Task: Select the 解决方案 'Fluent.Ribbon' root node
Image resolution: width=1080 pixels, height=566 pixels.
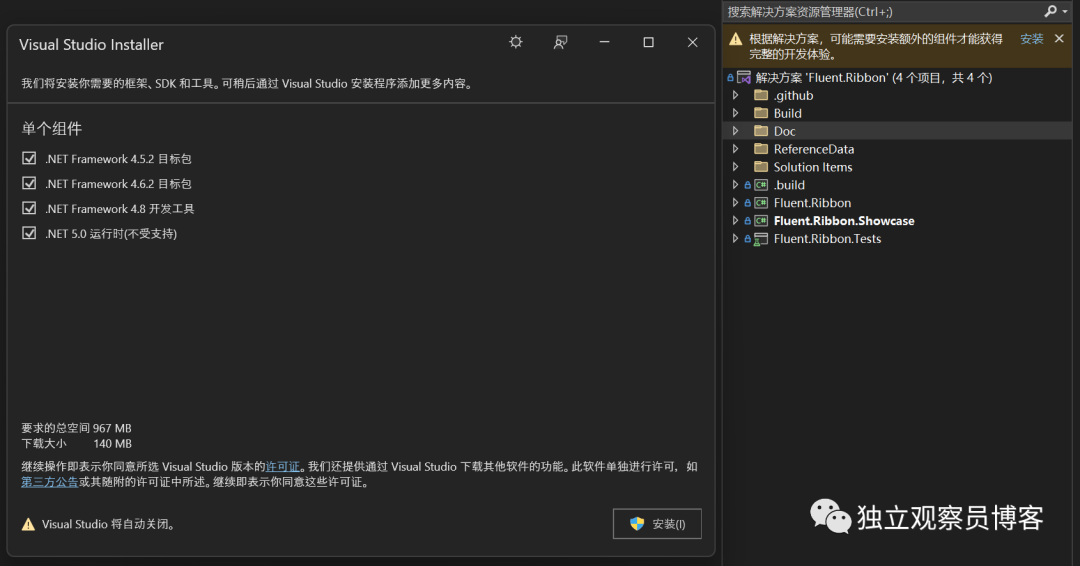Action: 873,78
